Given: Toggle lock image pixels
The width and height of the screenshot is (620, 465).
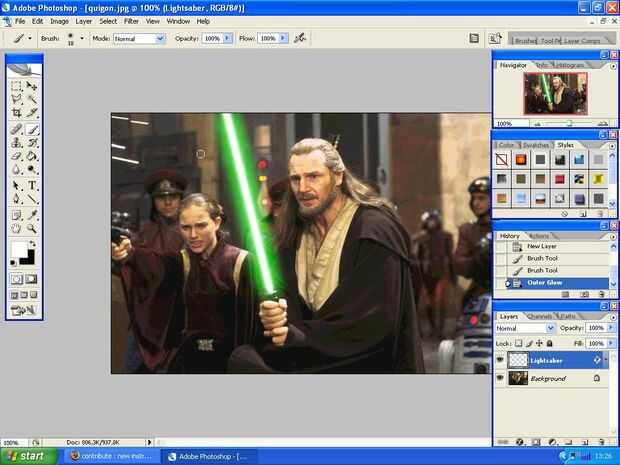Looking at the screenshot, I should pos(529,343).
